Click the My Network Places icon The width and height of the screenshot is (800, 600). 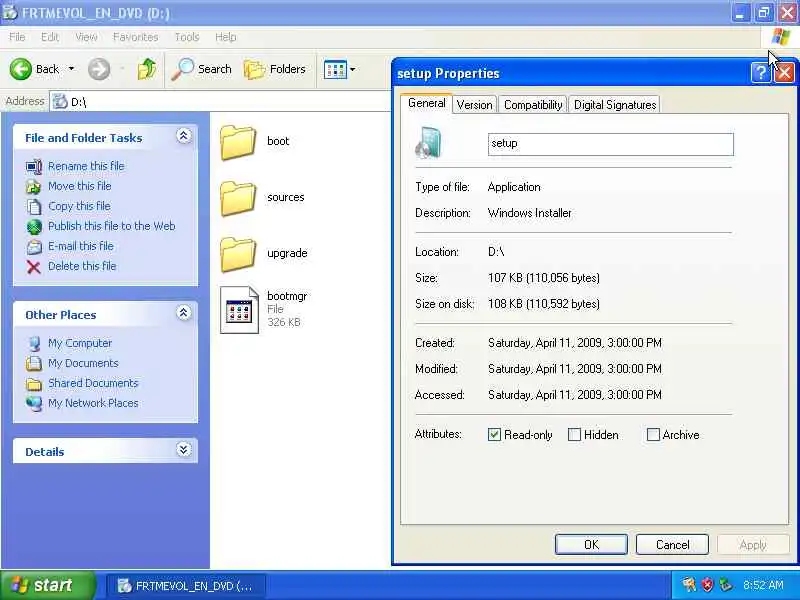(34, 404)
